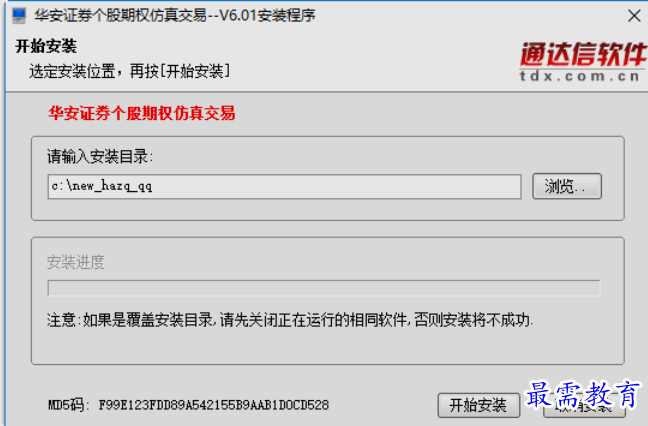Start installation with the 开始安装 button
The width and height of the screenshot is (648, 426).
point(478,405)
